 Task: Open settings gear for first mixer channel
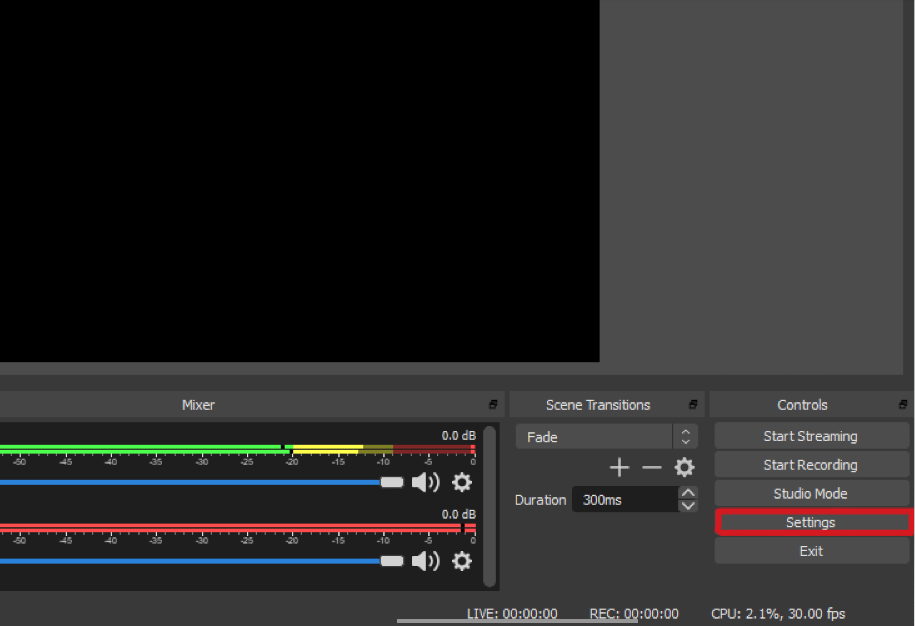click(462, 482)
